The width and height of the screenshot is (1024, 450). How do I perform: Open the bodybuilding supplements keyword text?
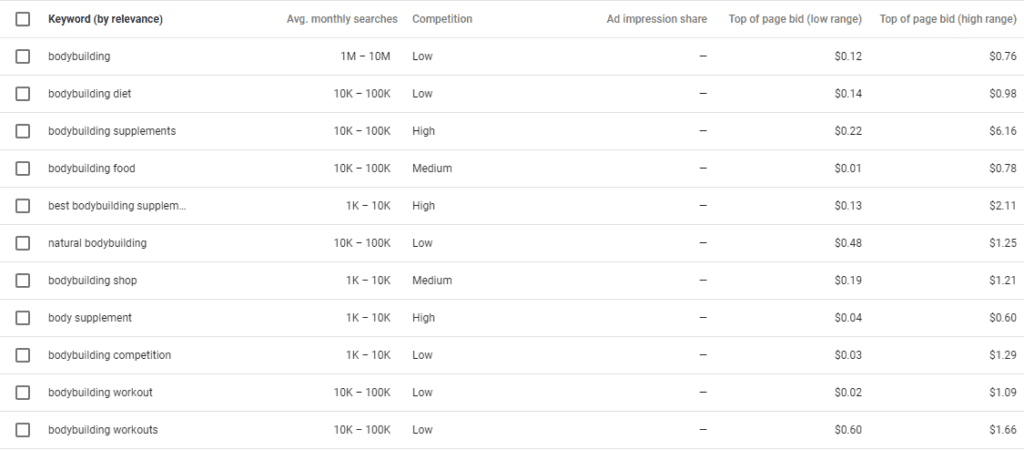tap(112, 131)
